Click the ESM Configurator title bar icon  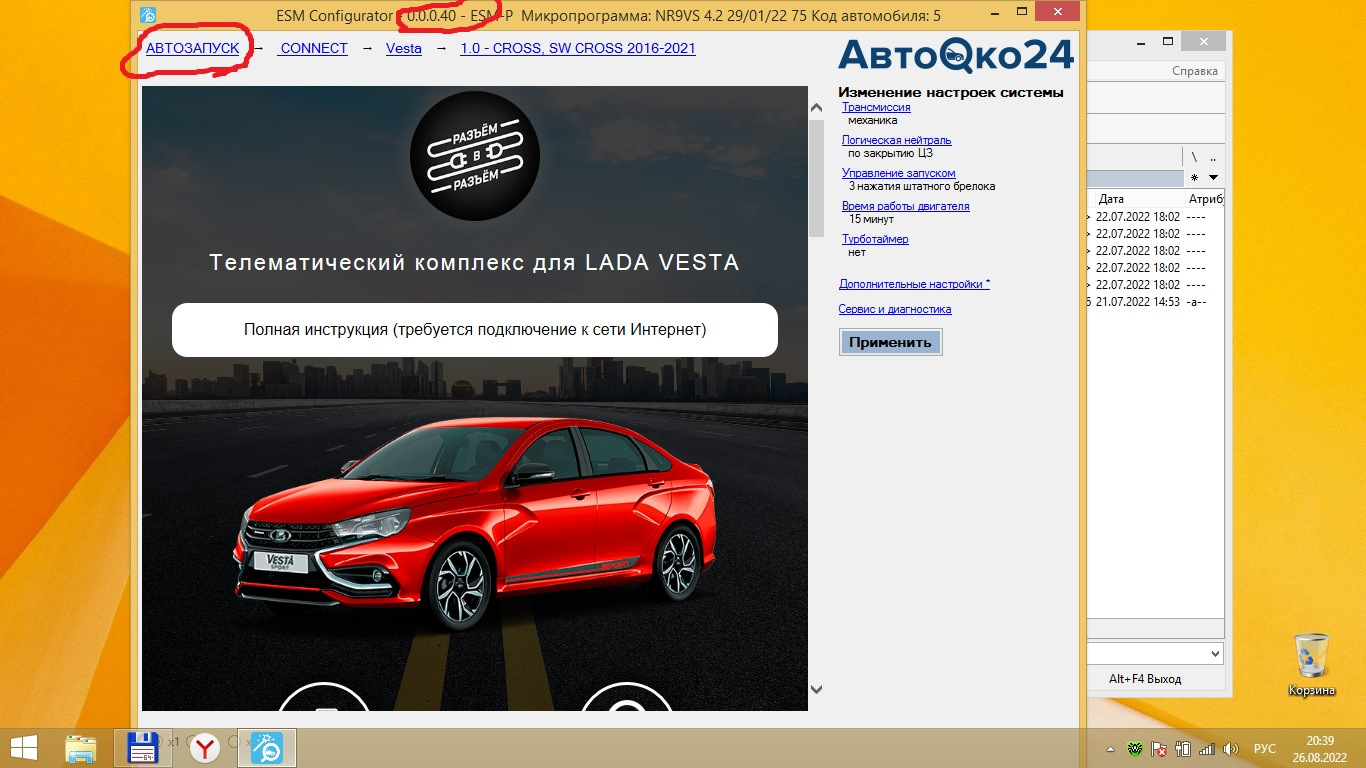(x=148, y=15)
